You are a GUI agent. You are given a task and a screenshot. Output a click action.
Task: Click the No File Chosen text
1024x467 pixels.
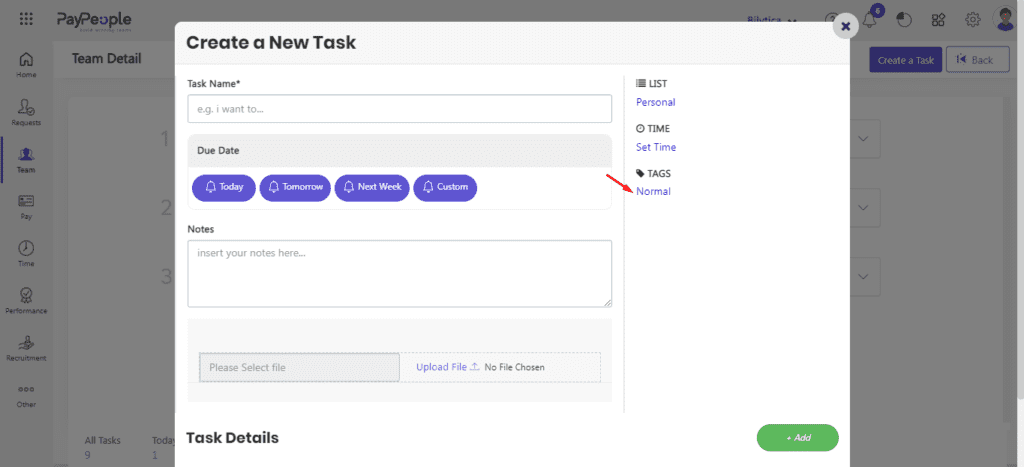[x=515, y=367]
